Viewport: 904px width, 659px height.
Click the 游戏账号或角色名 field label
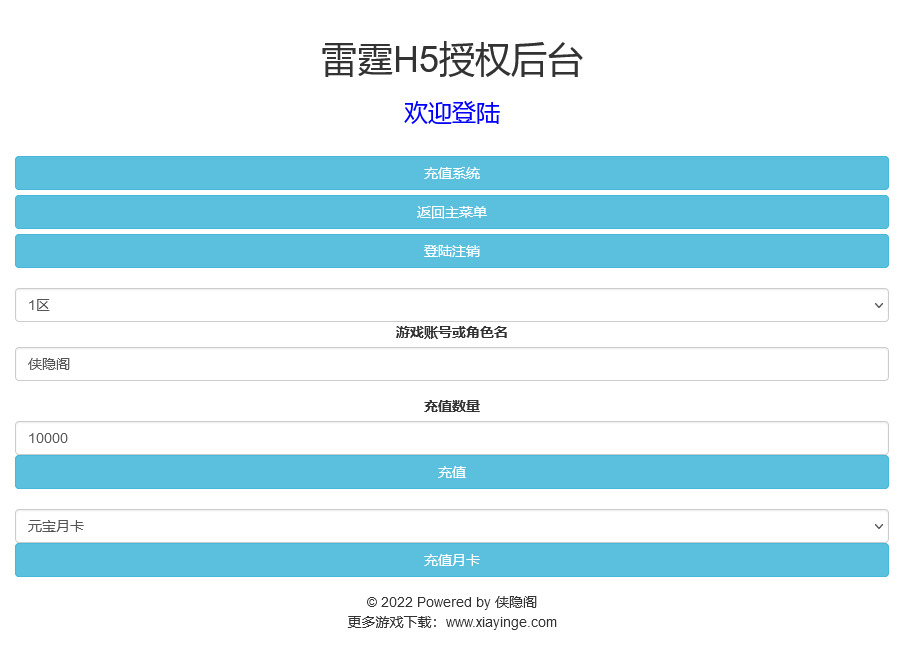[452, 331]
